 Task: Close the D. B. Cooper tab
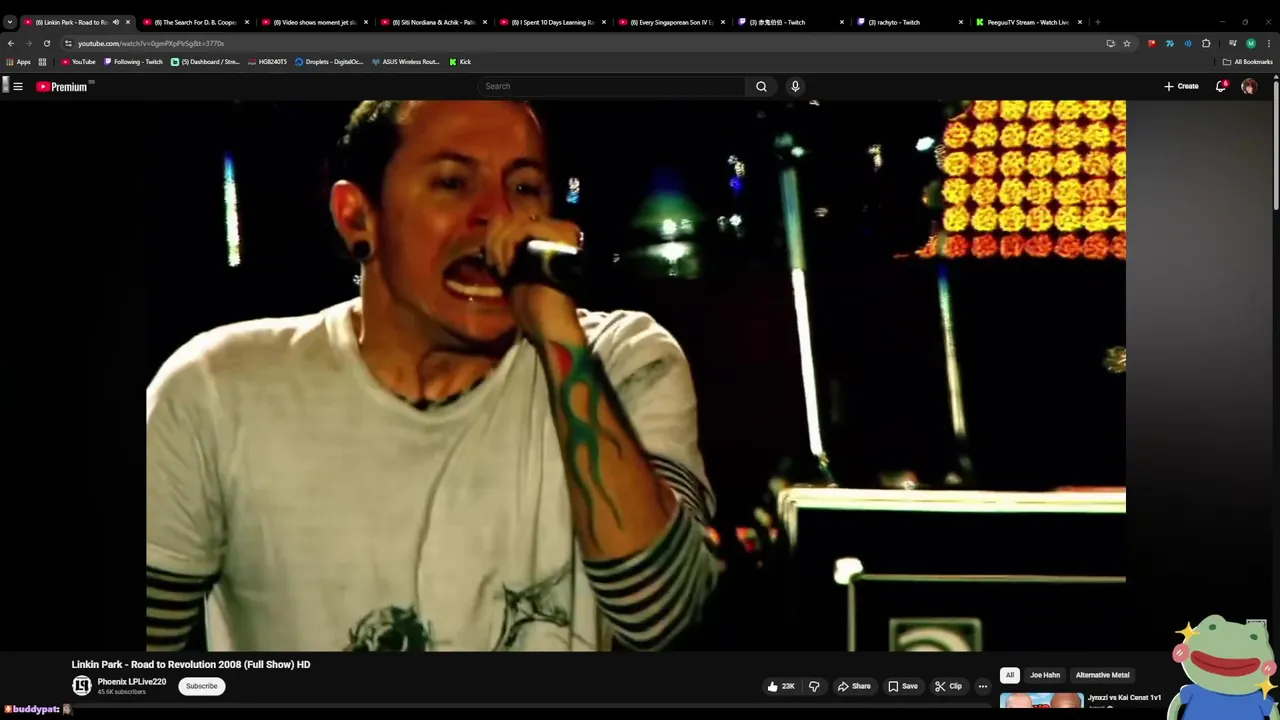pos(247,22)
